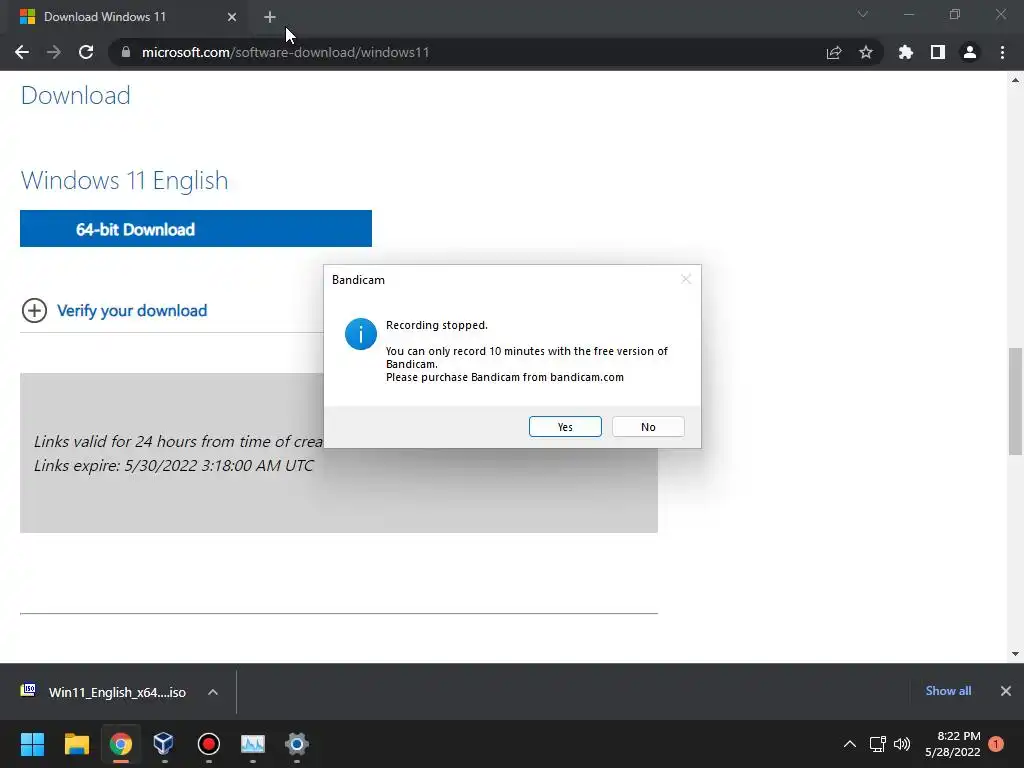Image resolution: width=1024 pixels, height=768 pixels.
Task: Click the Links expire date text
Action: point(174,466)
